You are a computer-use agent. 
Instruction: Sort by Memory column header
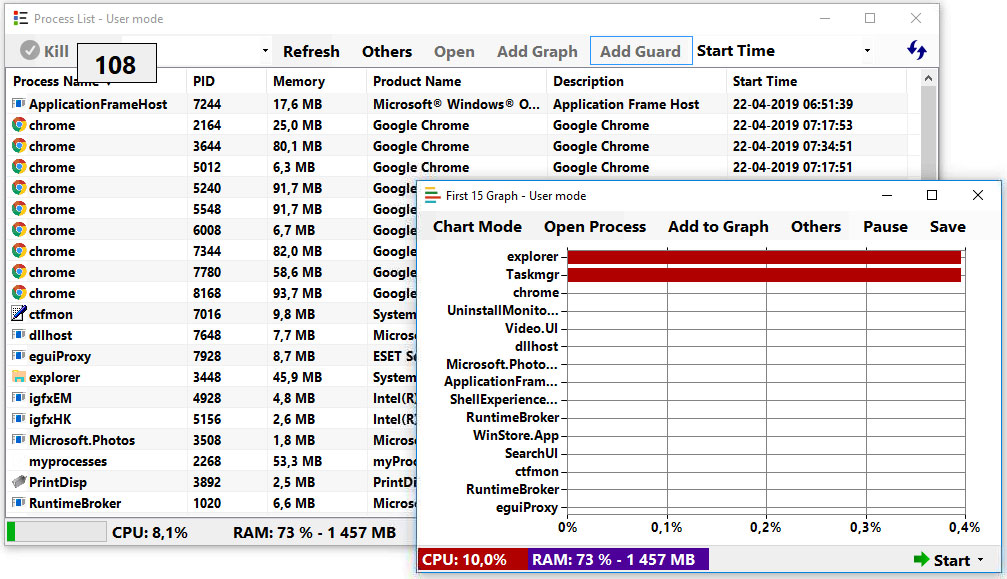pos(299,82)
